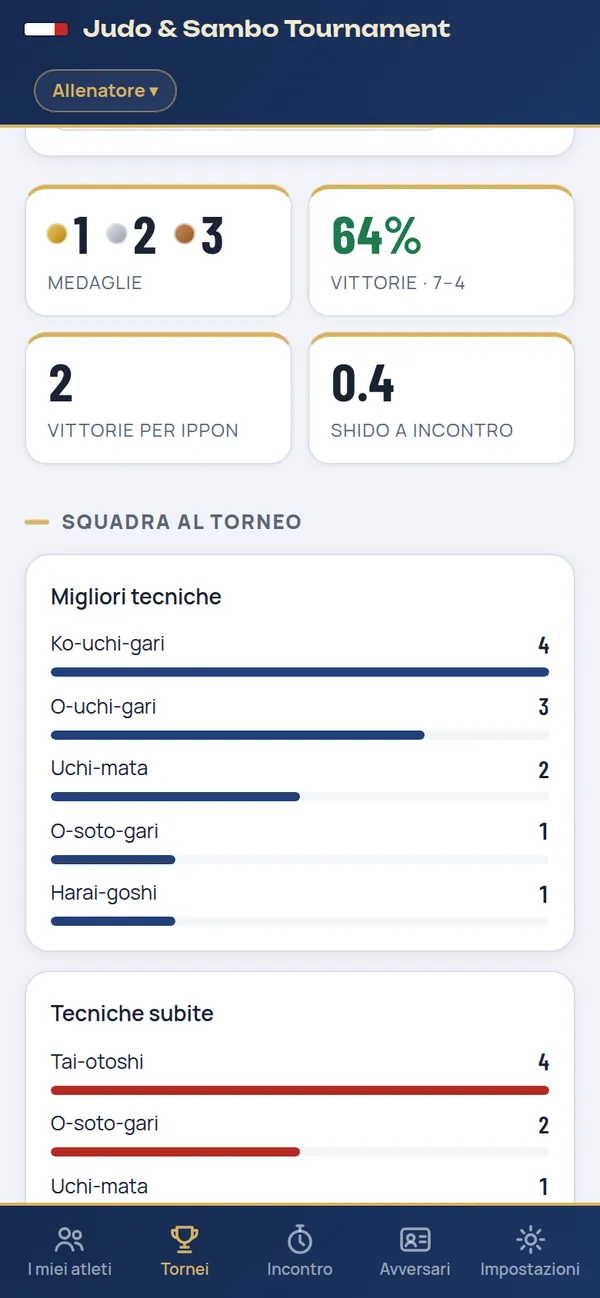The image size is (600, 1298).
Task: Open the I miei atleti people icon
Action: coord(70,1240)
